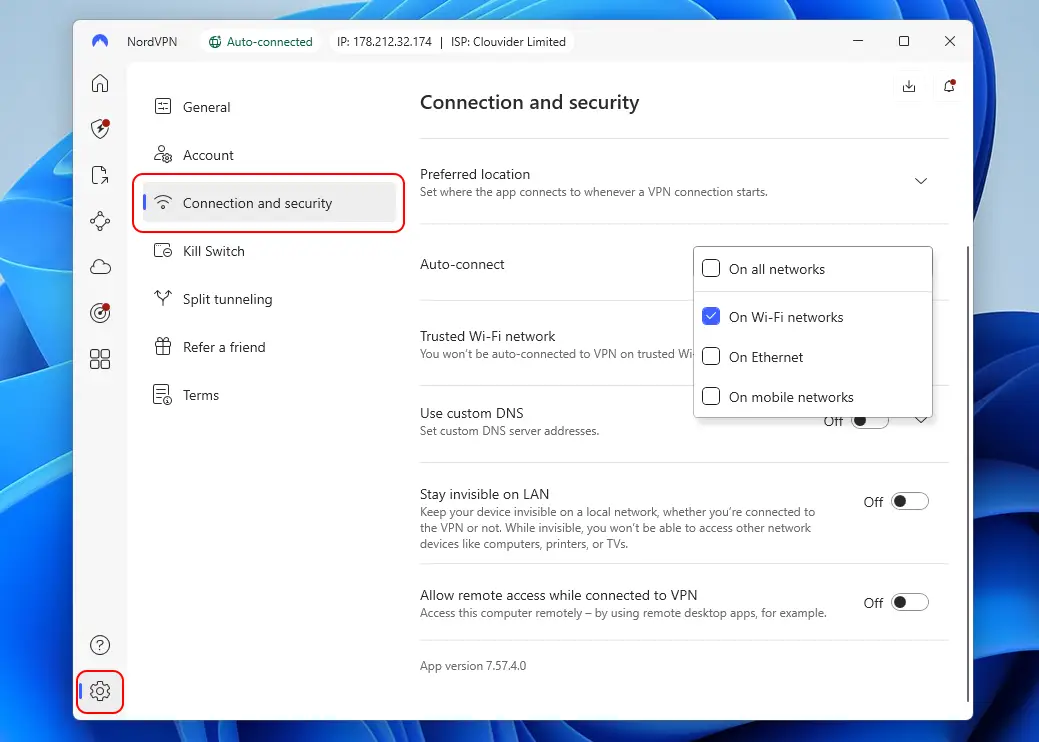Open the Threat Protection shield icon
The image size is (1039, 742).
pyautogui.click(x=100, y=129)
